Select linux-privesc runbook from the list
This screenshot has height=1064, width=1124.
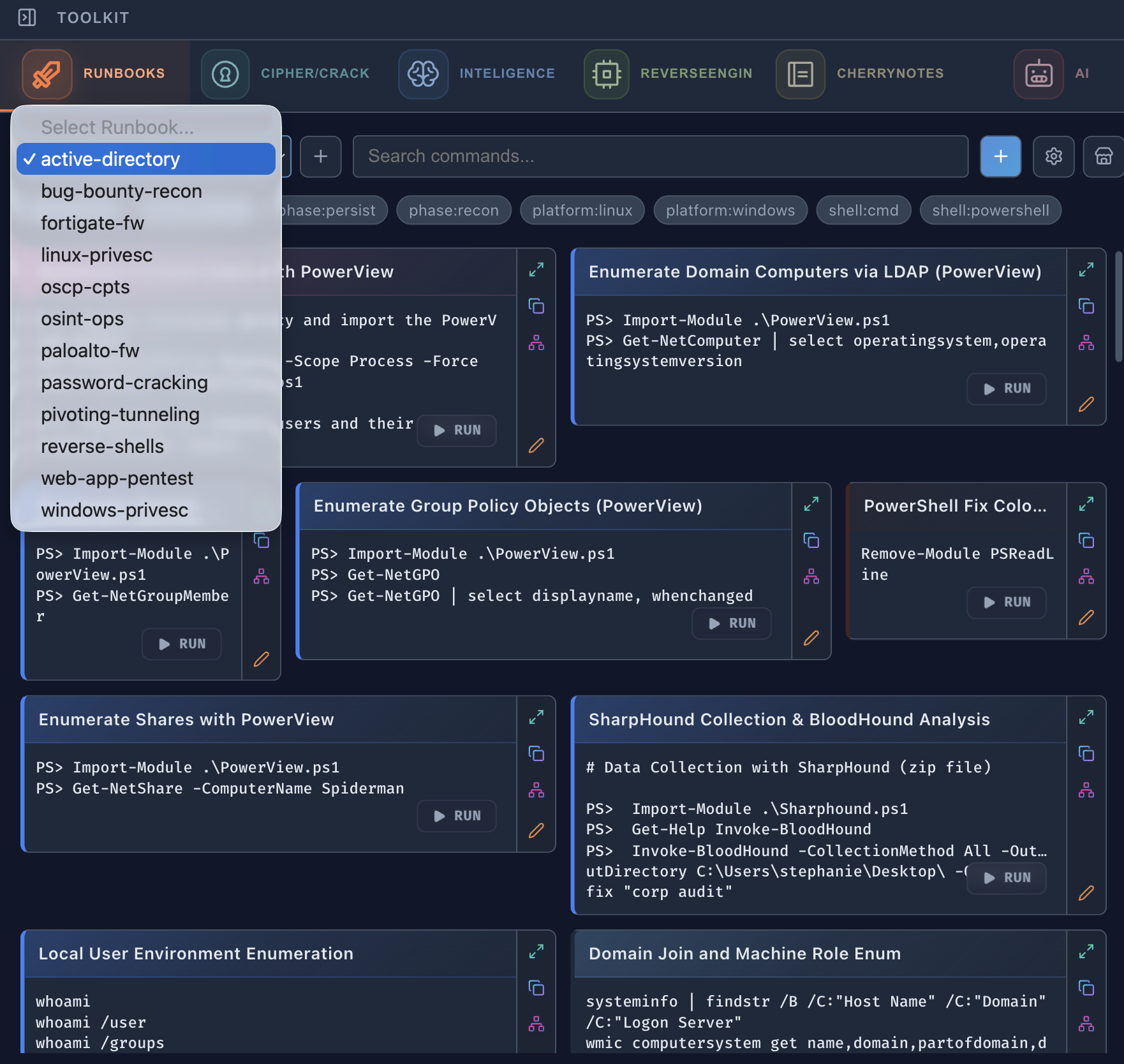96,255
